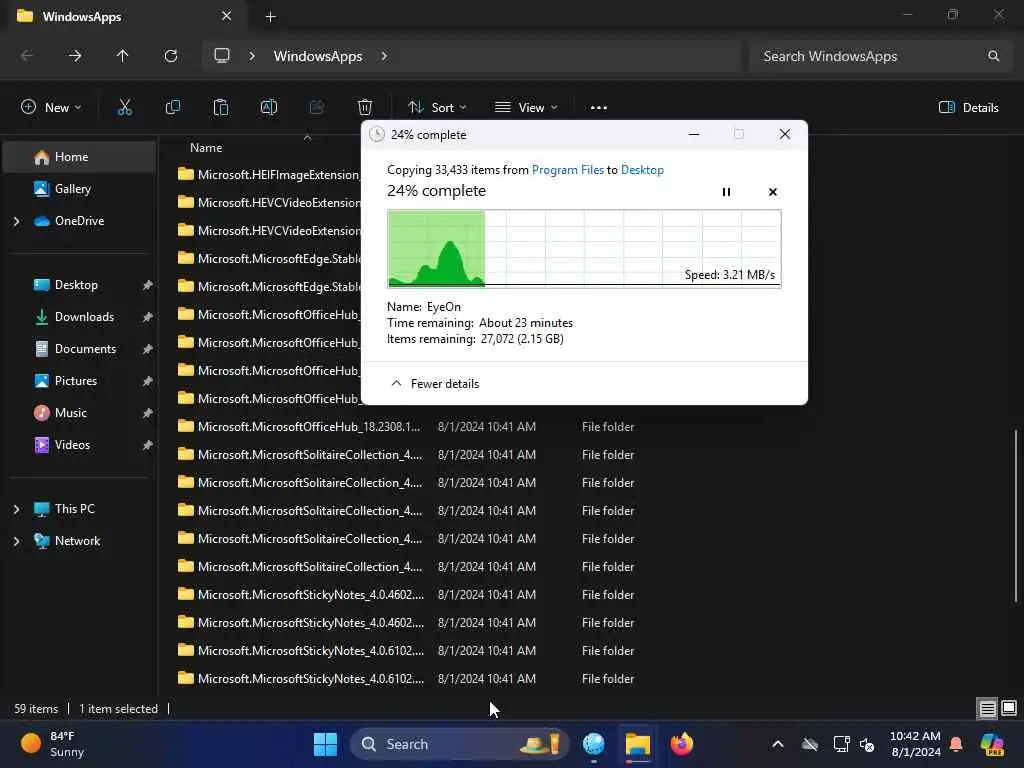Viewport: 1024px width, 768px height.
Task: Expand the This PC tree node
Action: pyautogui.click(x=16, y=509)
